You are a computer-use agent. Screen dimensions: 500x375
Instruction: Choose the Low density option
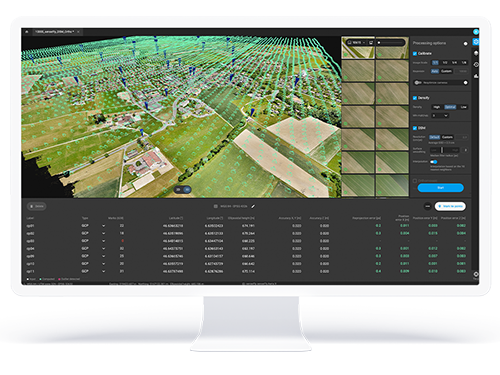click(463, 107)
